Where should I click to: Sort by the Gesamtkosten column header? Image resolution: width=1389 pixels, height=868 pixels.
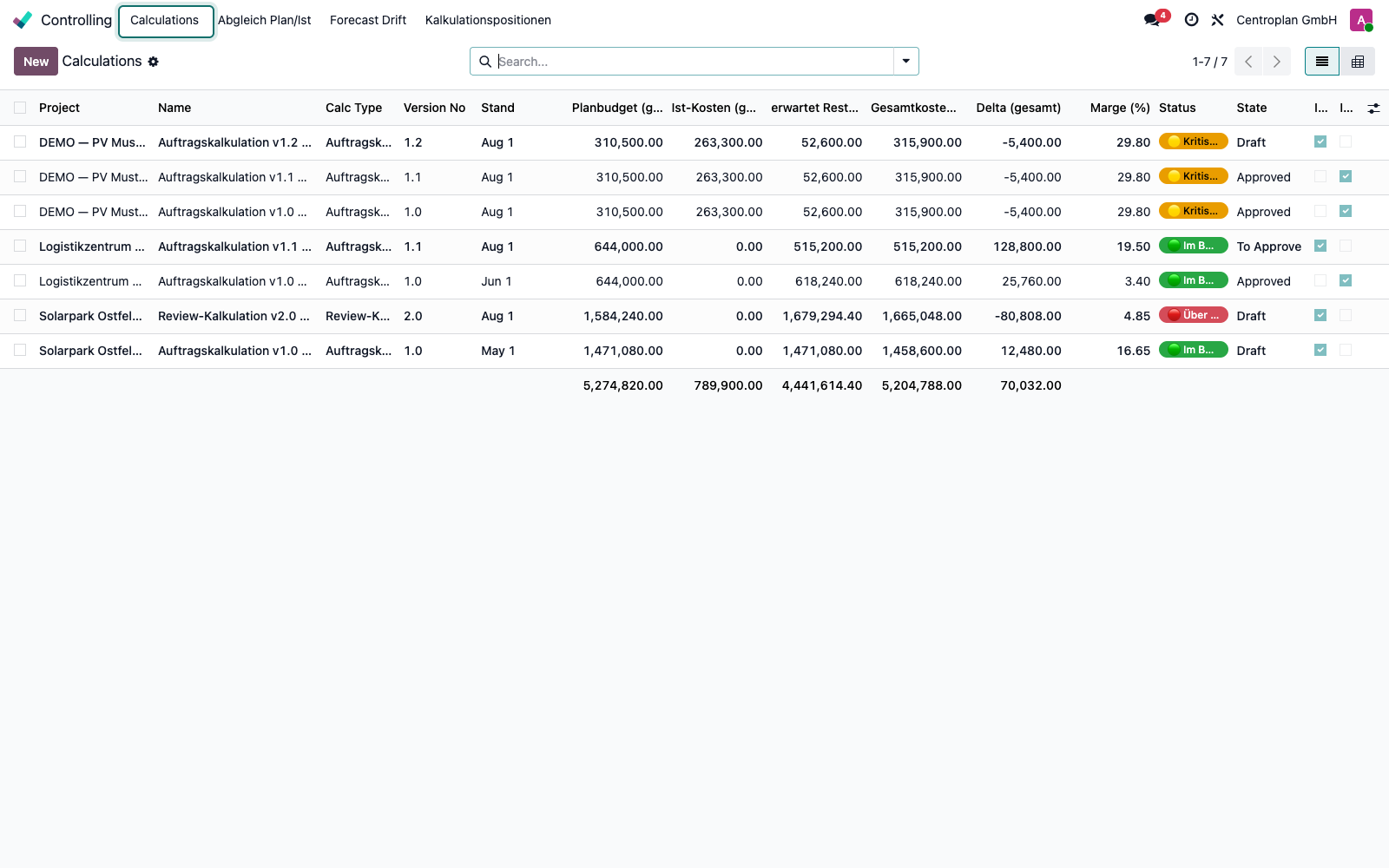click(x=913, y=108)
